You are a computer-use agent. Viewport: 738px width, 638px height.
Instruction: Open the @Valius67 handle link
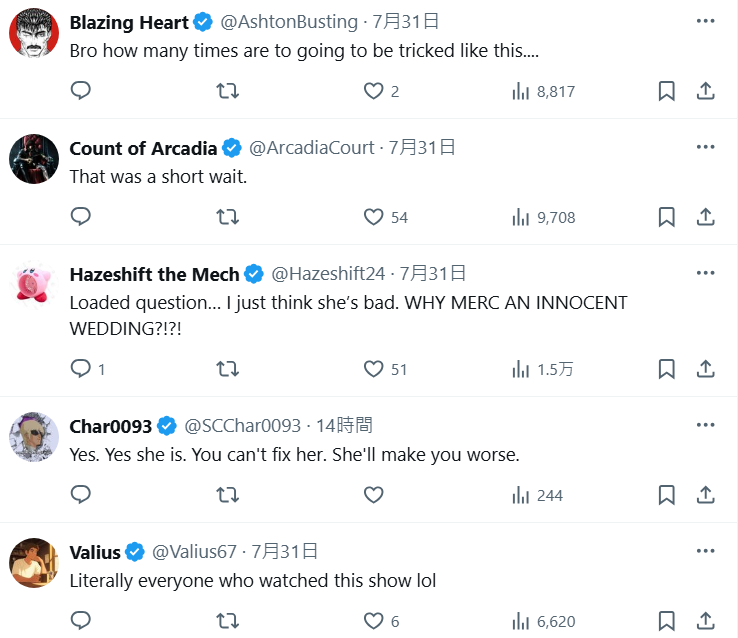[x=194, y=551]
